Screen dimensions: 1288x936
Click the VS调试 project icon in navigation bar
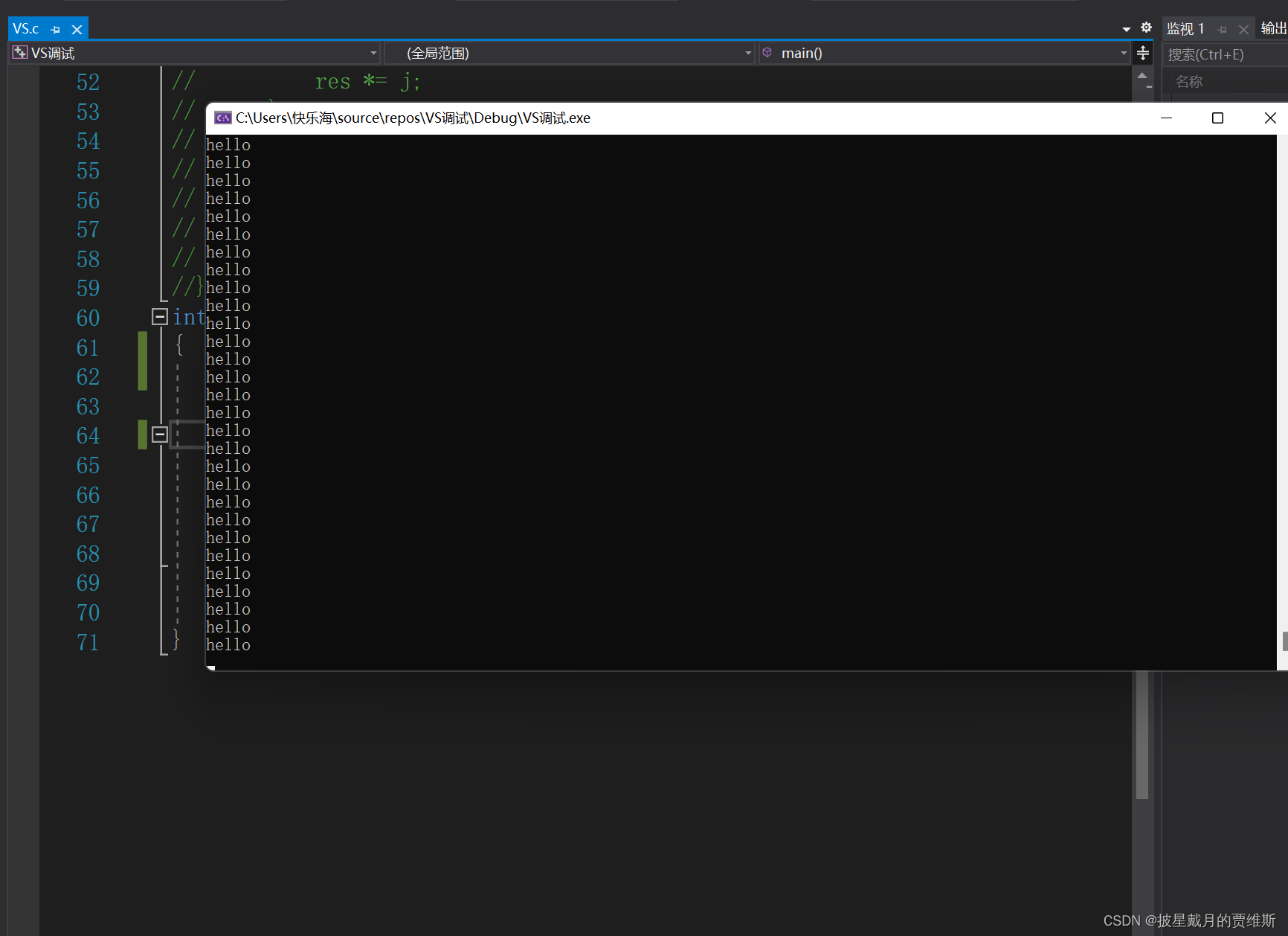[x=20, y=53]
